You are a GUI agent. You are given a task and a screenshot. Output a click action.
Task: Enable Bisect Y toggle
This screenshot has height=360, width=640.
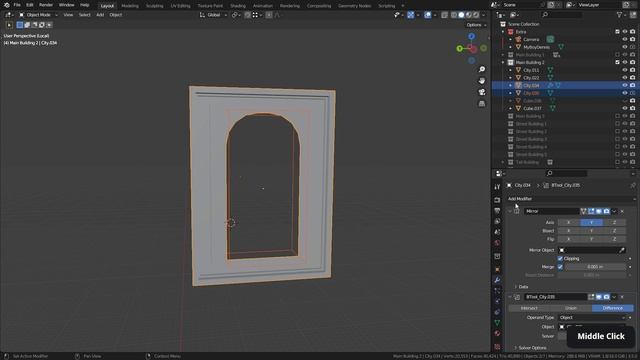[x=591, y=231]
